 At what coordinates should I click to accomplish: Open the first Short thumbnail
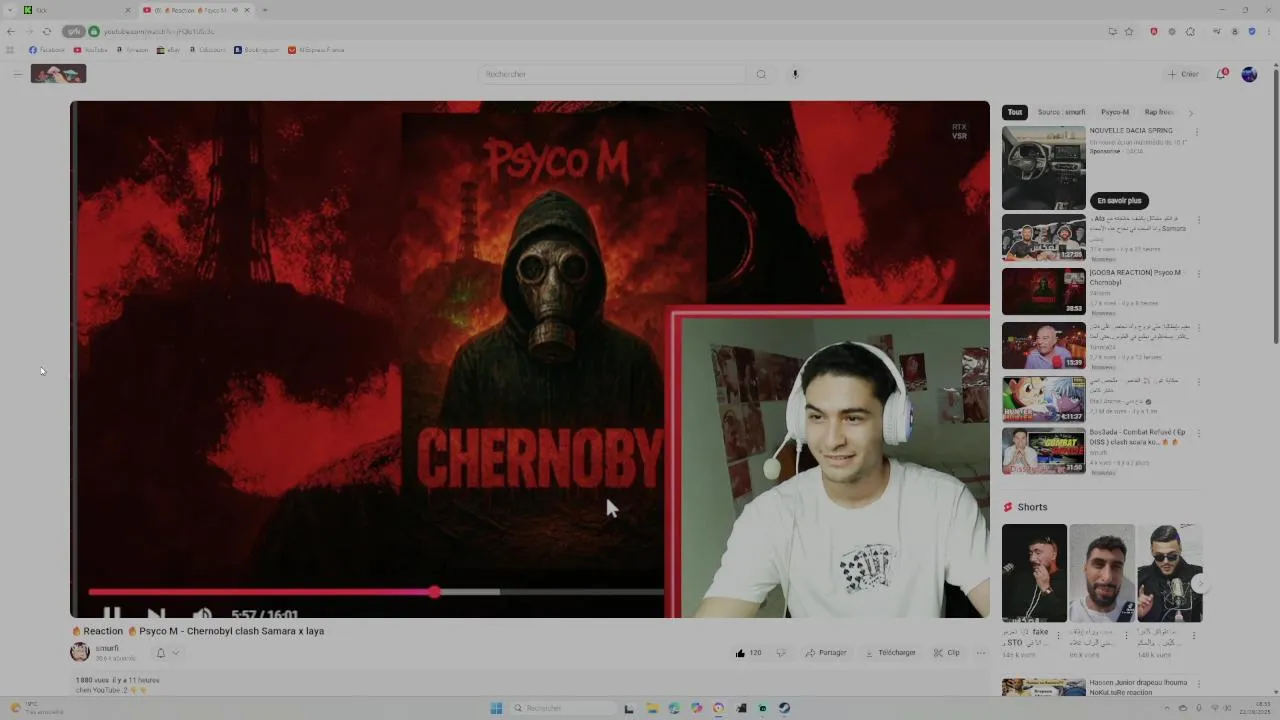click(x=1034, y=573)
